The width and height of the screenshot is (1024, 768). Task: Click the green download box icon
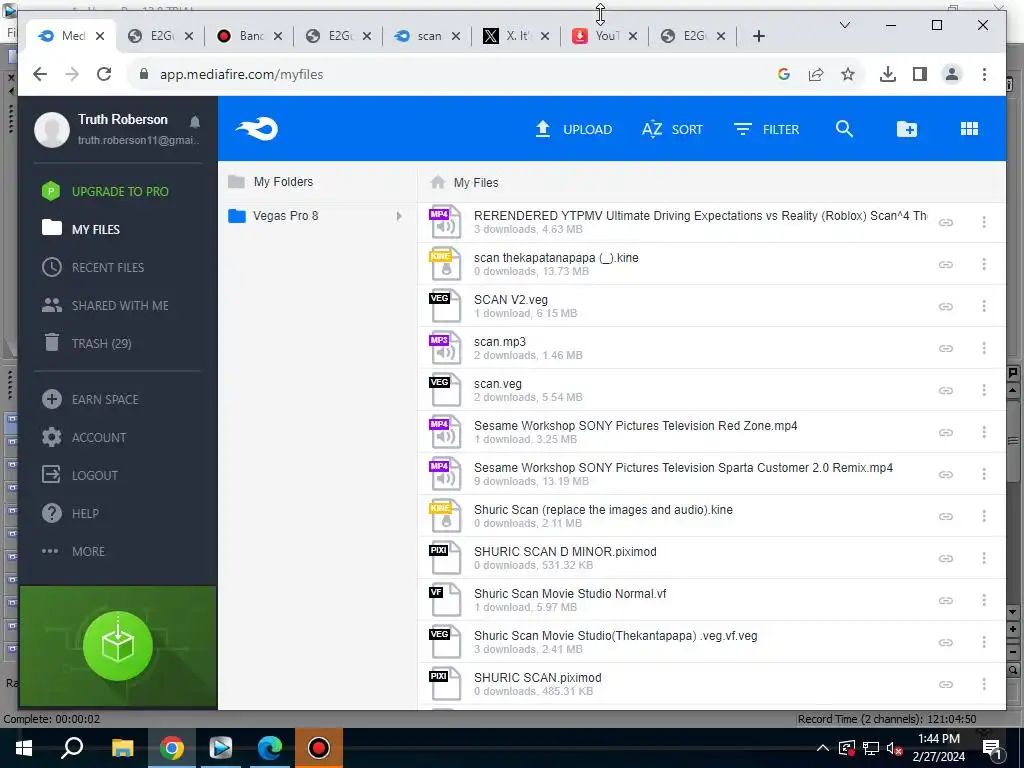tap(118, 646)
